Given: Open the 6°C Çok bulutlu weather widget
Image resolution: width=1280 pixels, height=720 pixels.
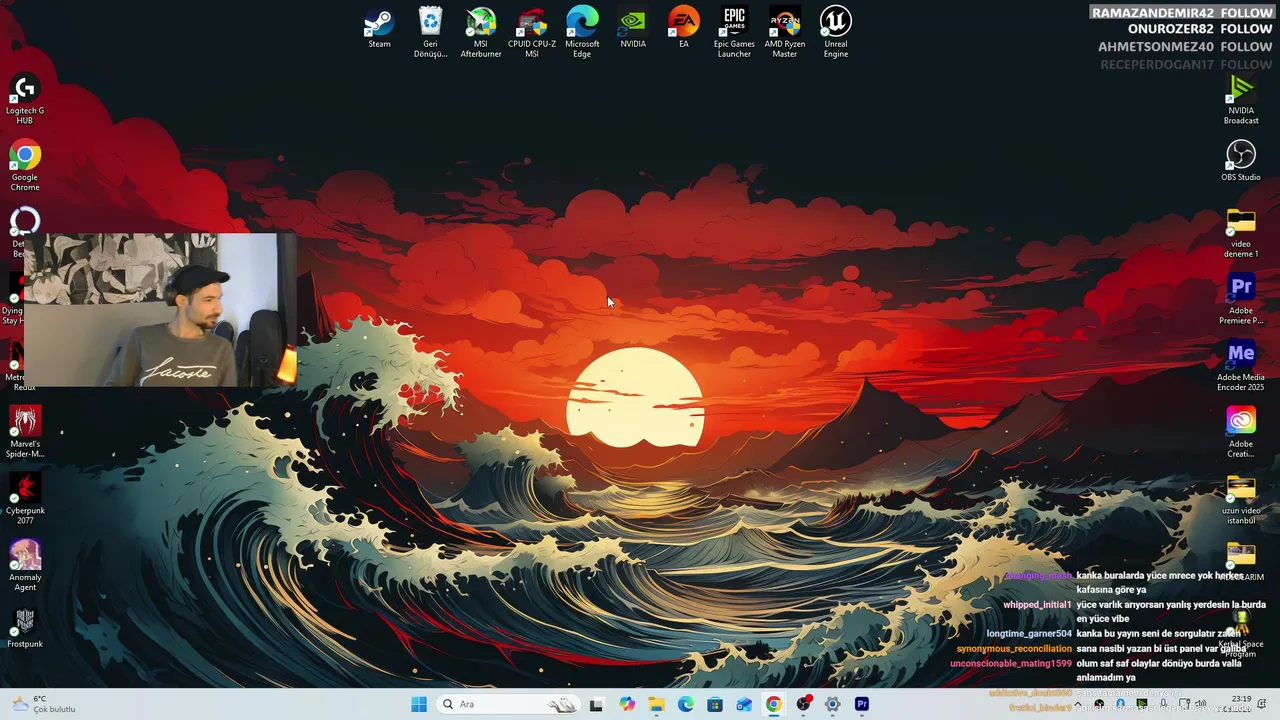Looking at the screenshot, I should (44, 704).
